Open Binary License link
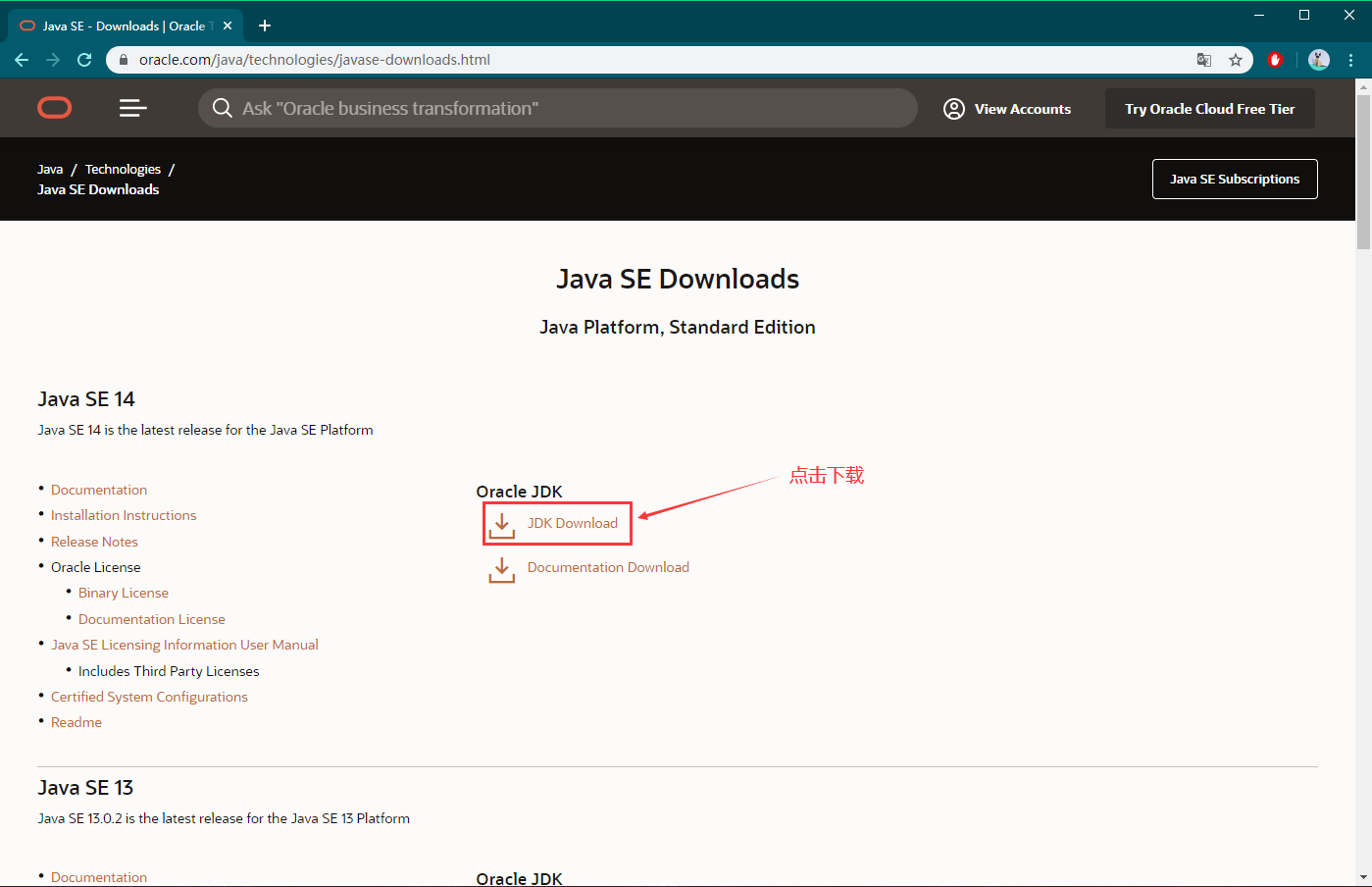Screen dimensions: 1372x887 pos(124,593)
